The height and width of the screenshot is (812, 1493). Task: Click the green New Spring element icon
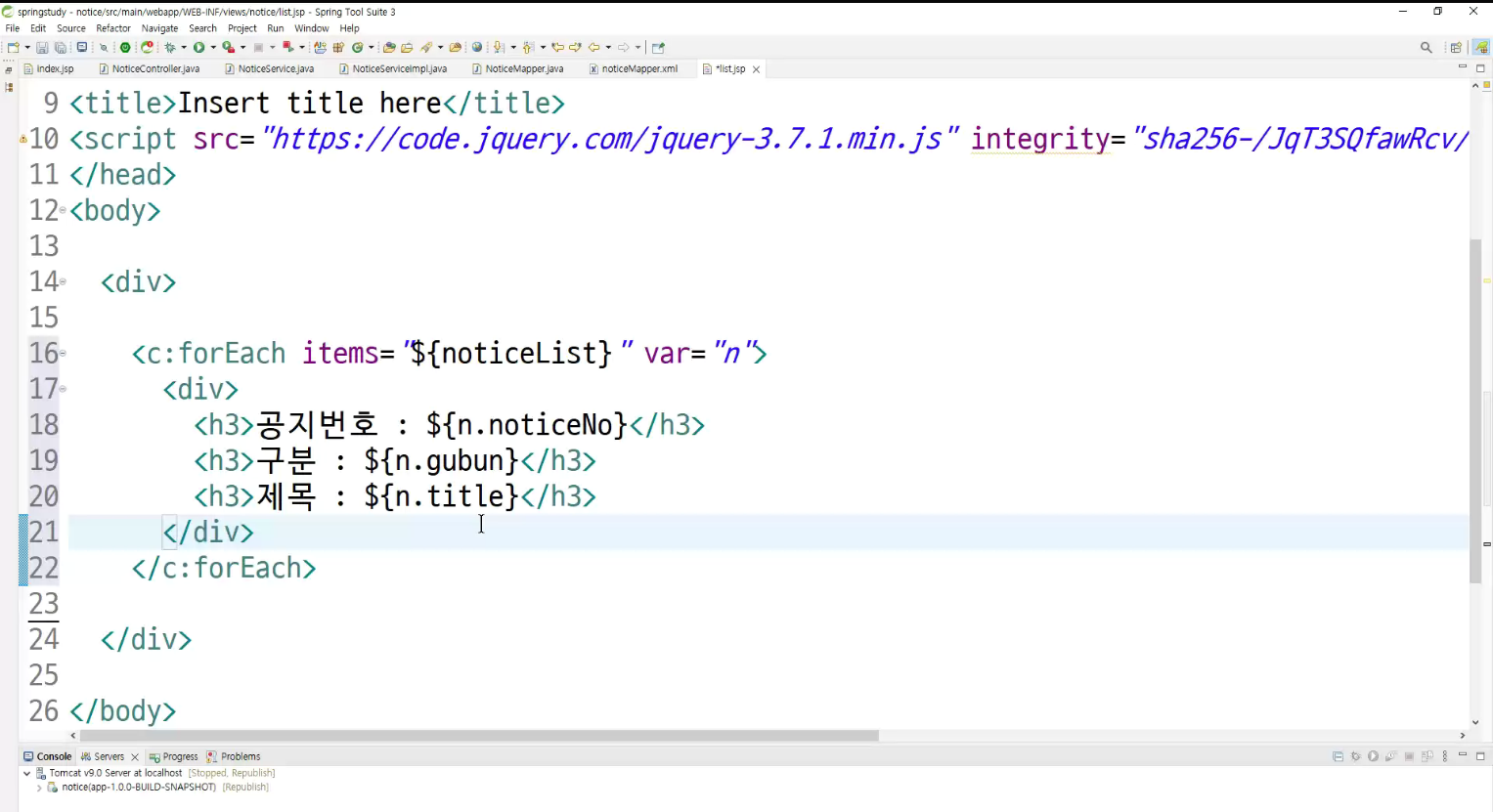click(358, 47)
